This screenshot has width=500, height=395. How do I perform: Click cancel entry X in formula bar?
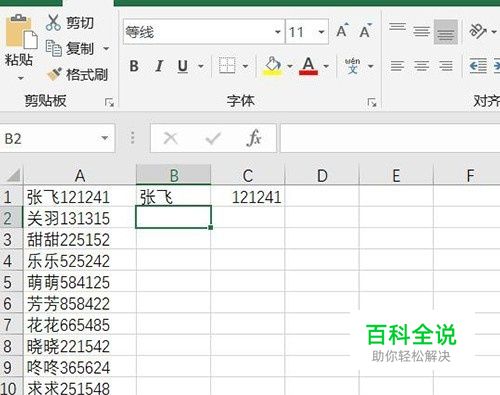[x=171, y=138]
